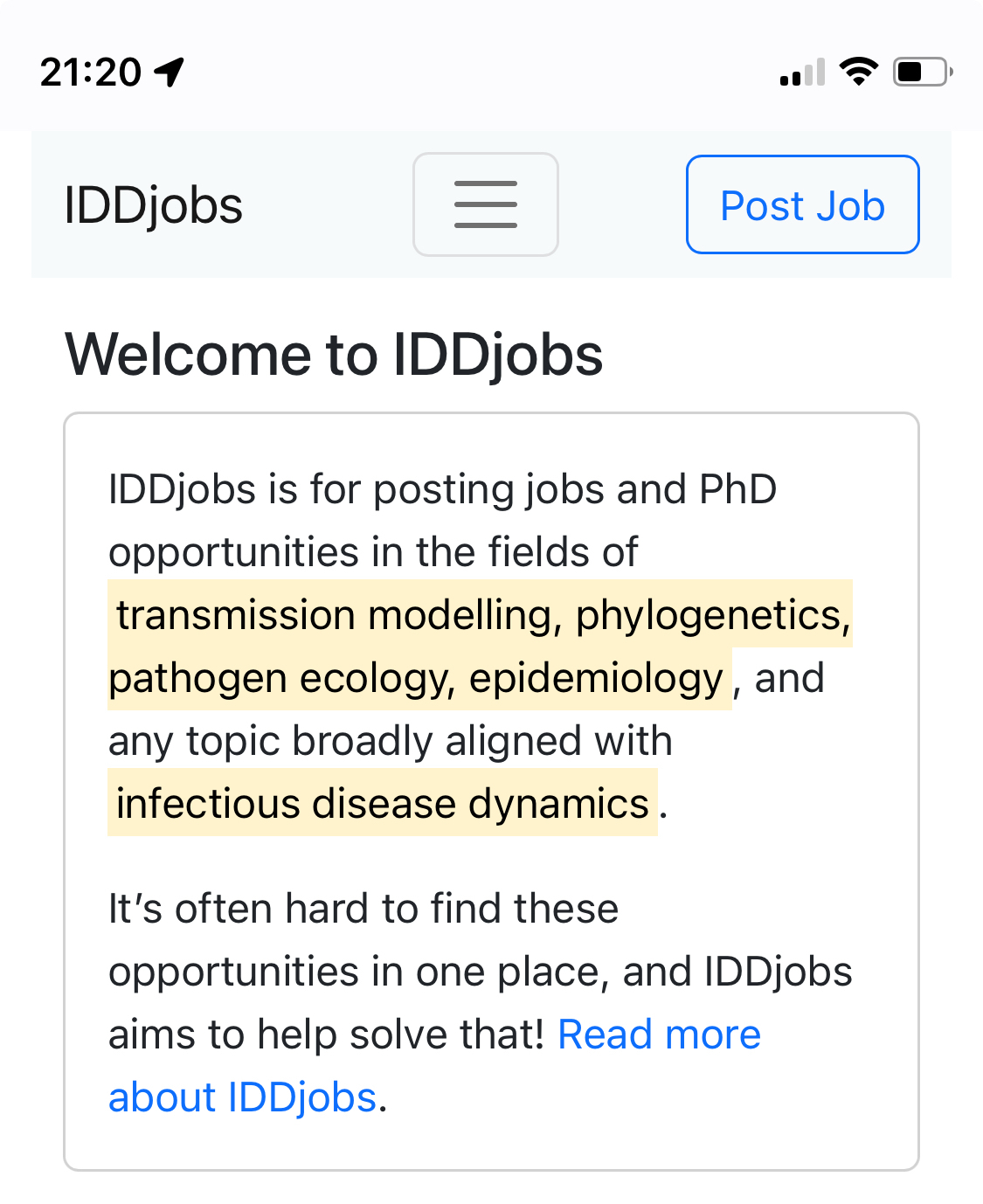
Task: Open the hamburger navigation menu
Action: pos(485,204)
